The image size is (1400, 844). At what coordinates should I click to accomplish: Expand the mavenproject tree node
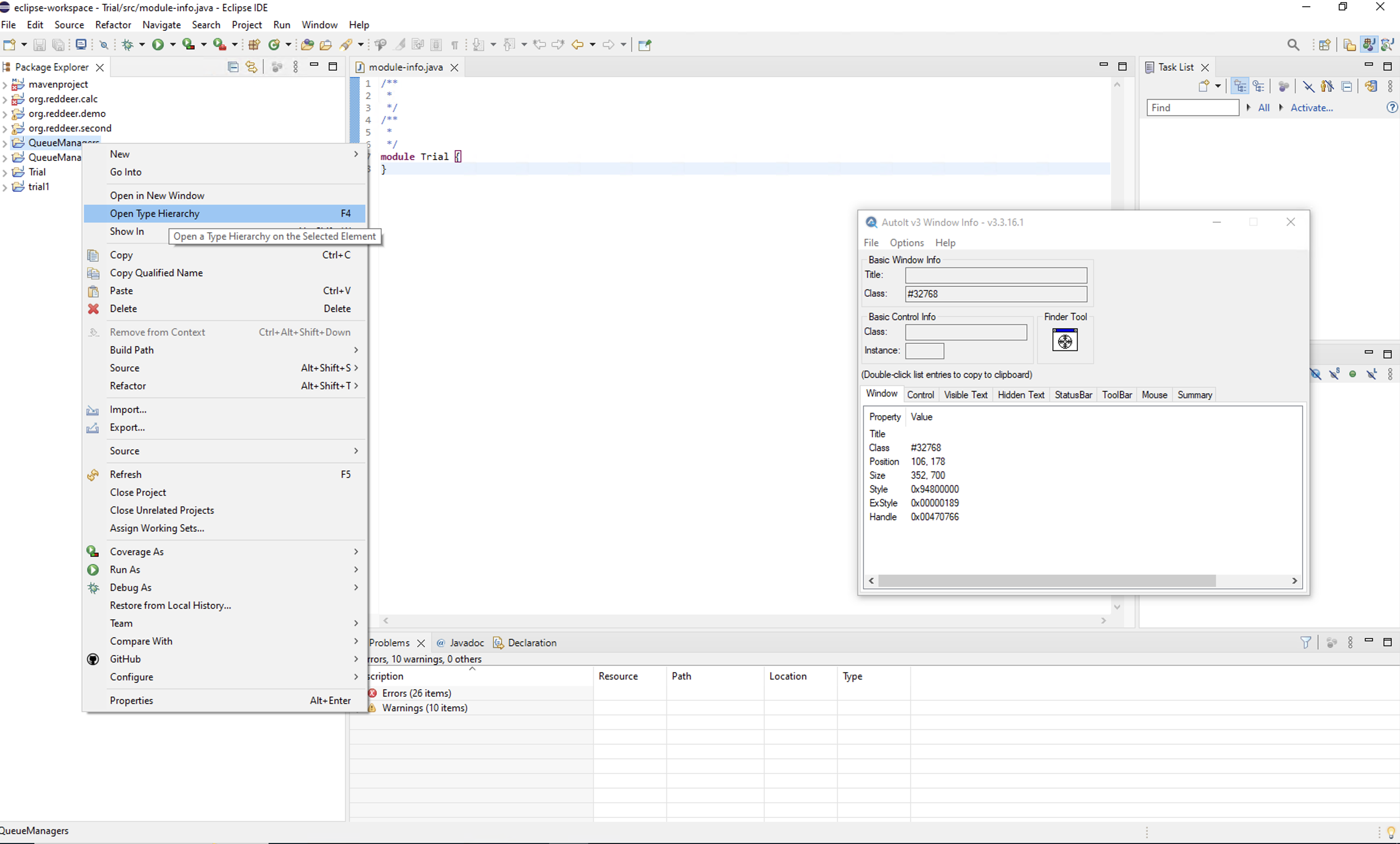(x=4, y=85)
